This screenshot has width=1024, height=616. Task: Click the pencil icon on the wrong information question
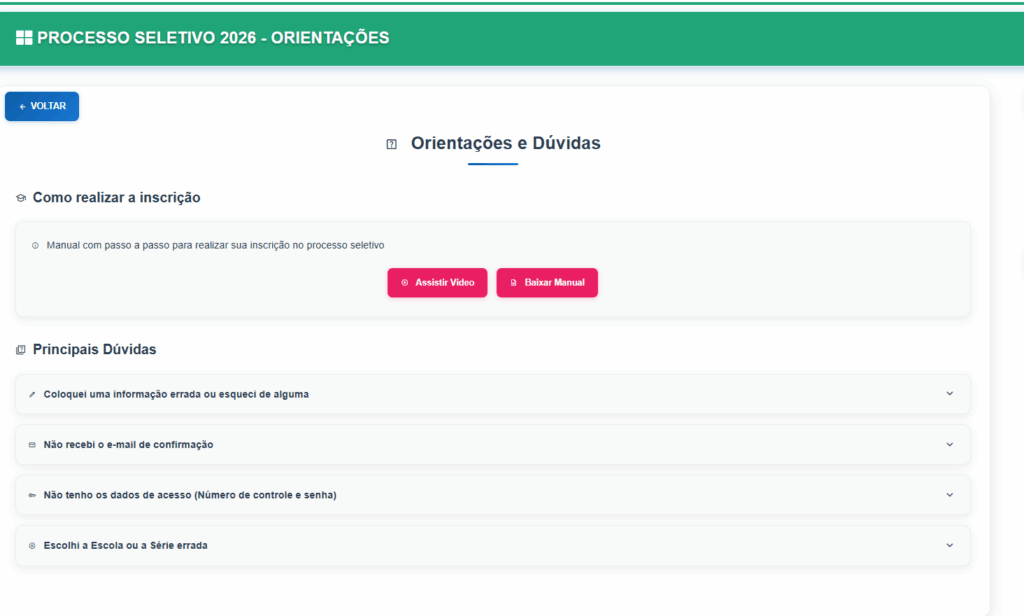click(32, 395)
